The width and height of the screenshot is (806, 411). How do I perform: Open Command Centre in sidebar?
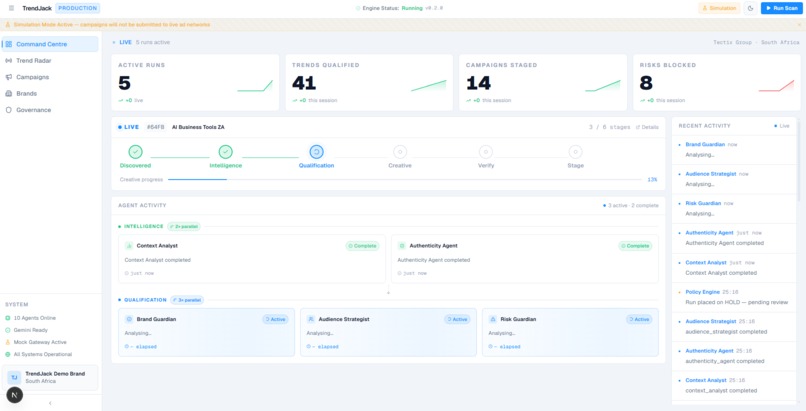(50, 44)
